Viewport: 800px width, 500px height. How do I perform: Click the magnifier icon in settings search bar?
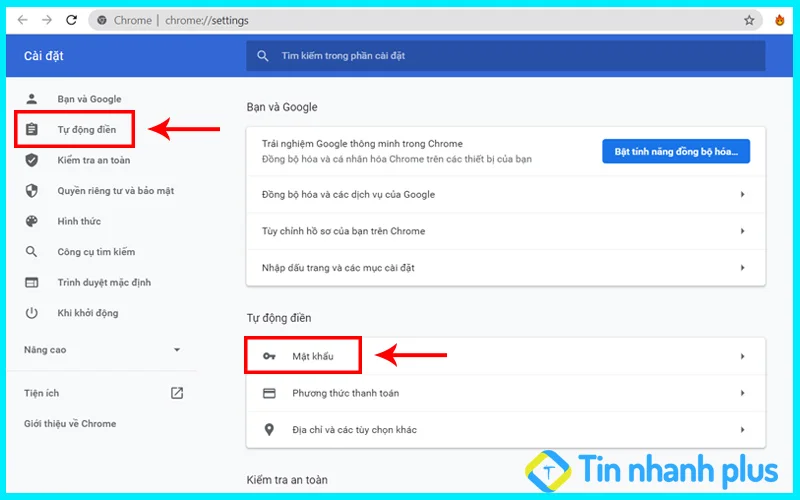coord(263,56)
